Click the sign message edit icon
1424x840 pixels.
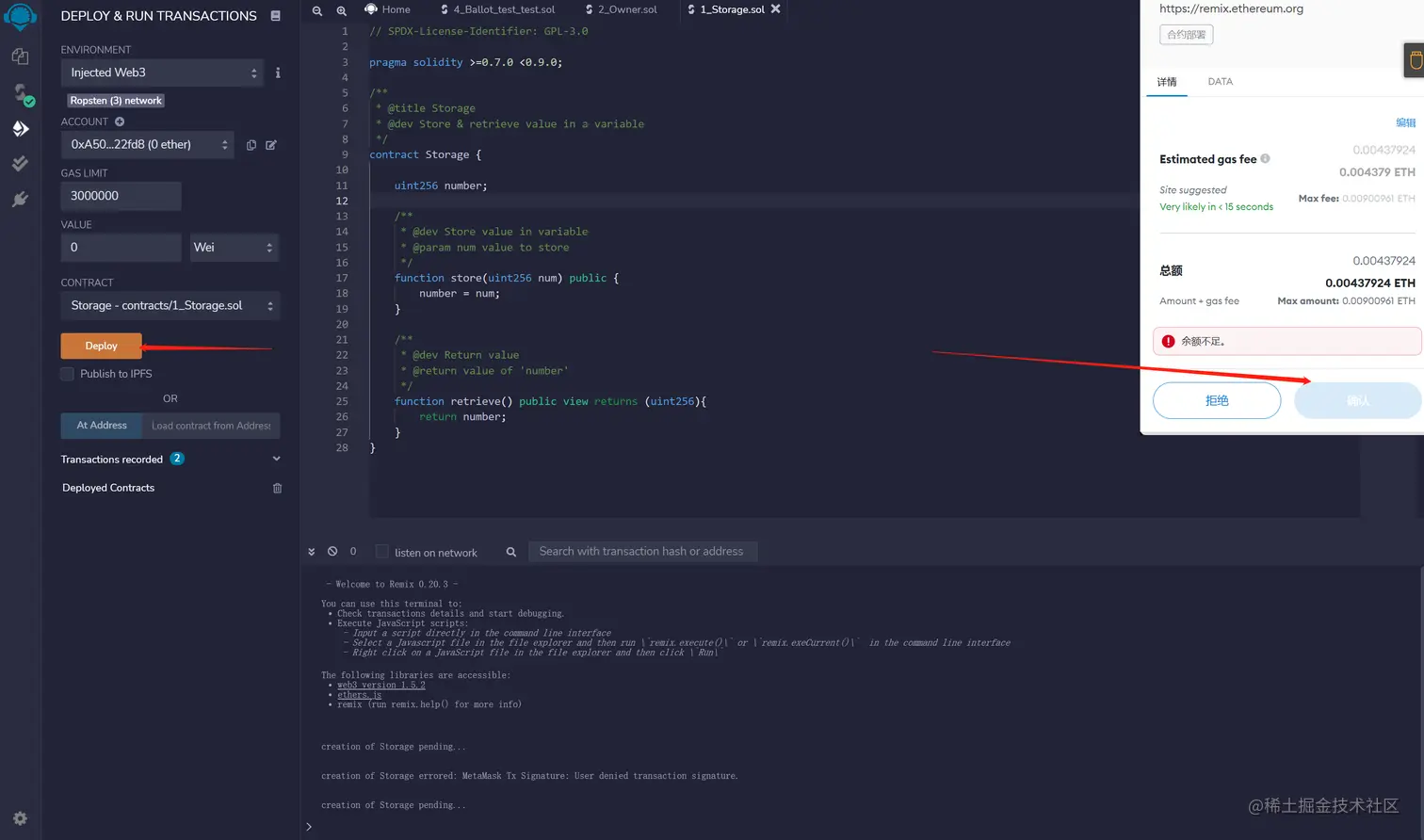271,145
